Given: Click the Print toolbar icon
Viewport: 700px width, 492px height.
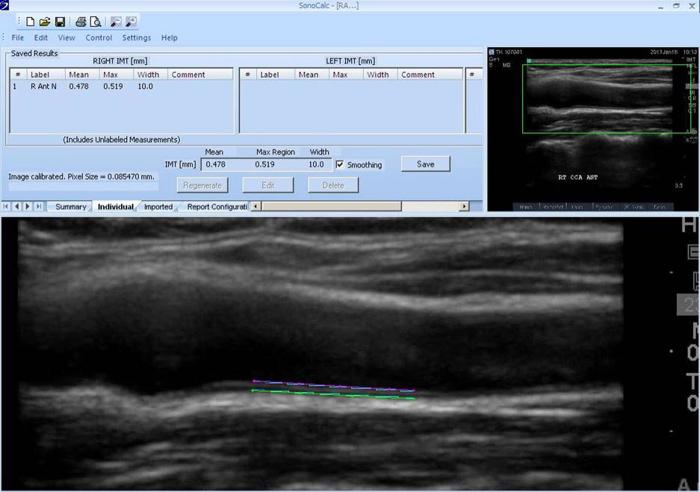Looking at the screenshot, I should [81, 21].
